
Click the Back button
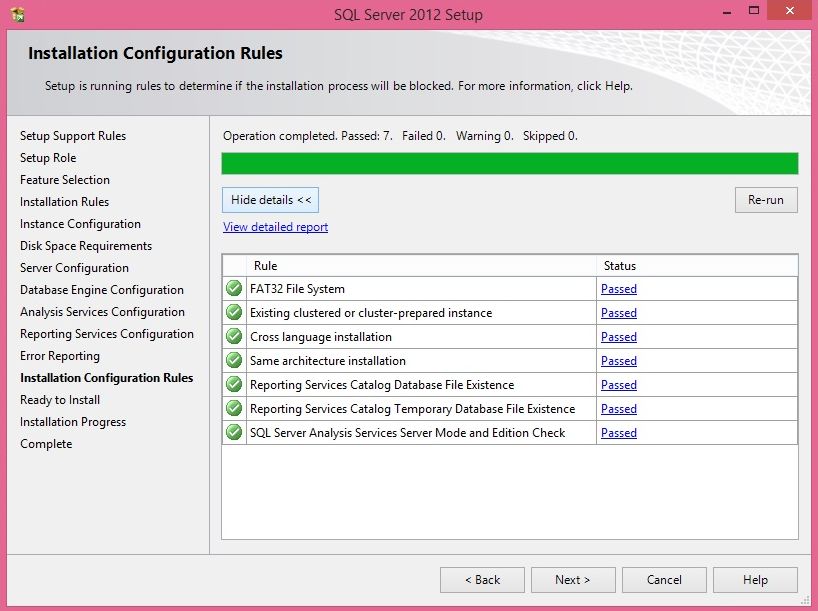pyautogui.click(x=482, y=579)
